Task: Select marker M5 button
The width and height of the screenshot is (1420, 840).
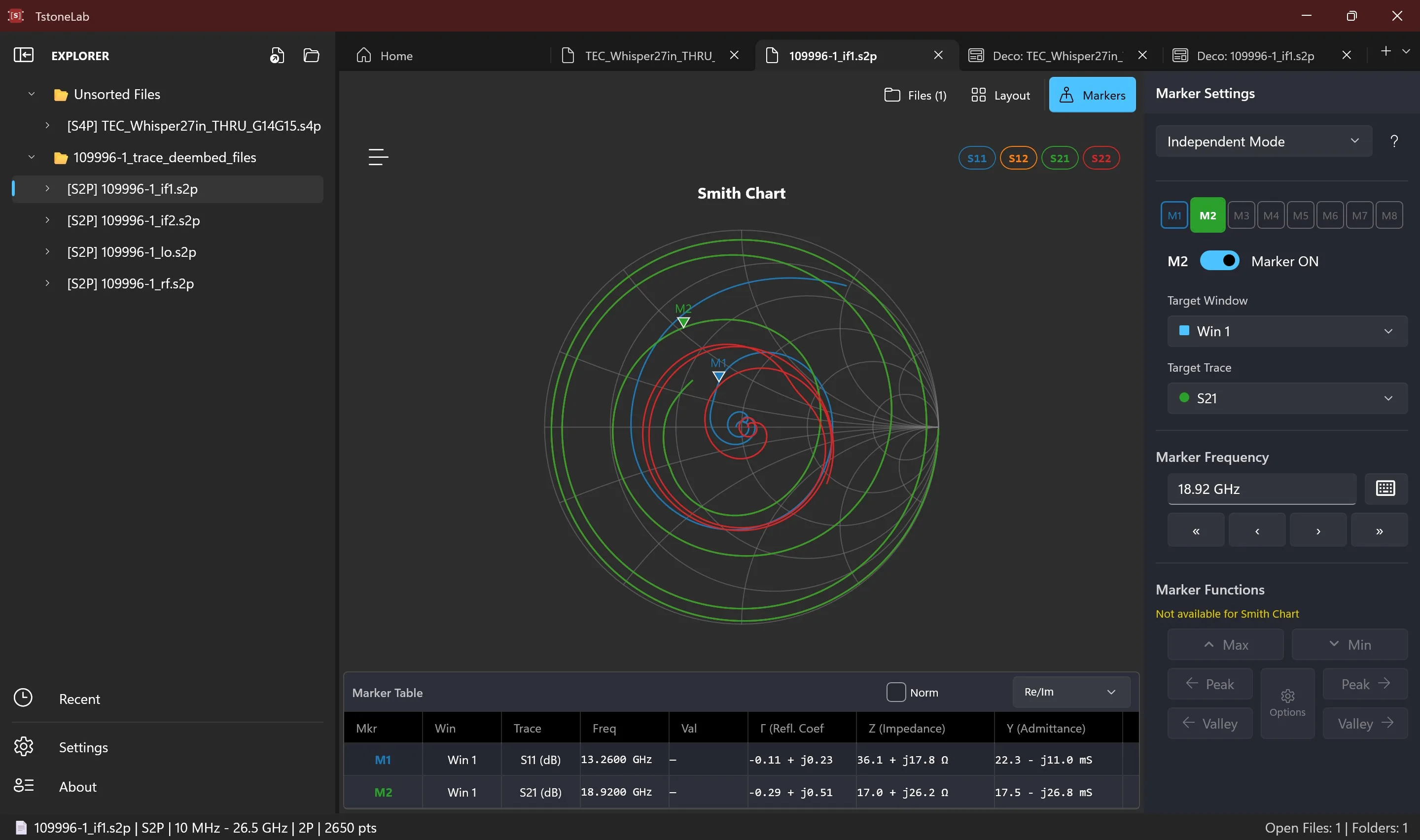Action: coord(1300,215)
